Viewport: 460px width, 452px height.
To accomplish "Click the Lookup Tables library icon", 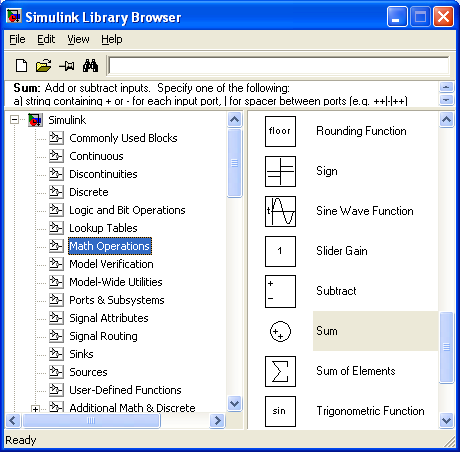I will point(56,228).
